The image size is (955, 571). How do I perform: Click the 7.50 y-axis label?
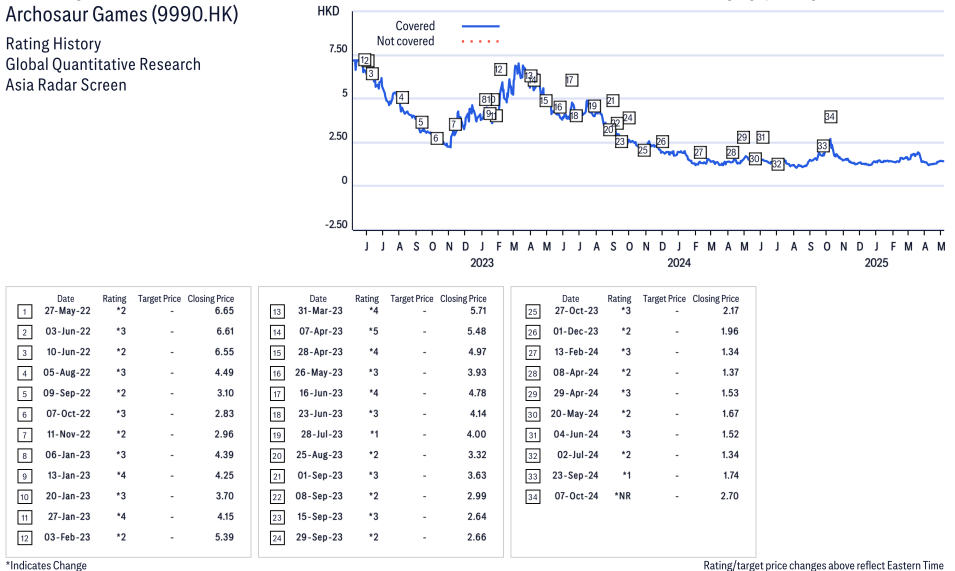(338, 49)
